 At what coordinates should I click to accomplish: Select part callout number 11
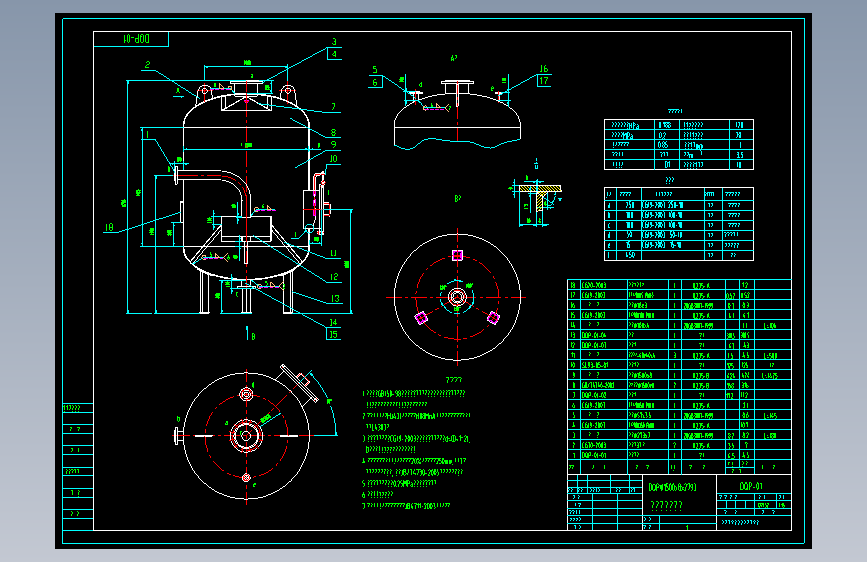point(333,253)
